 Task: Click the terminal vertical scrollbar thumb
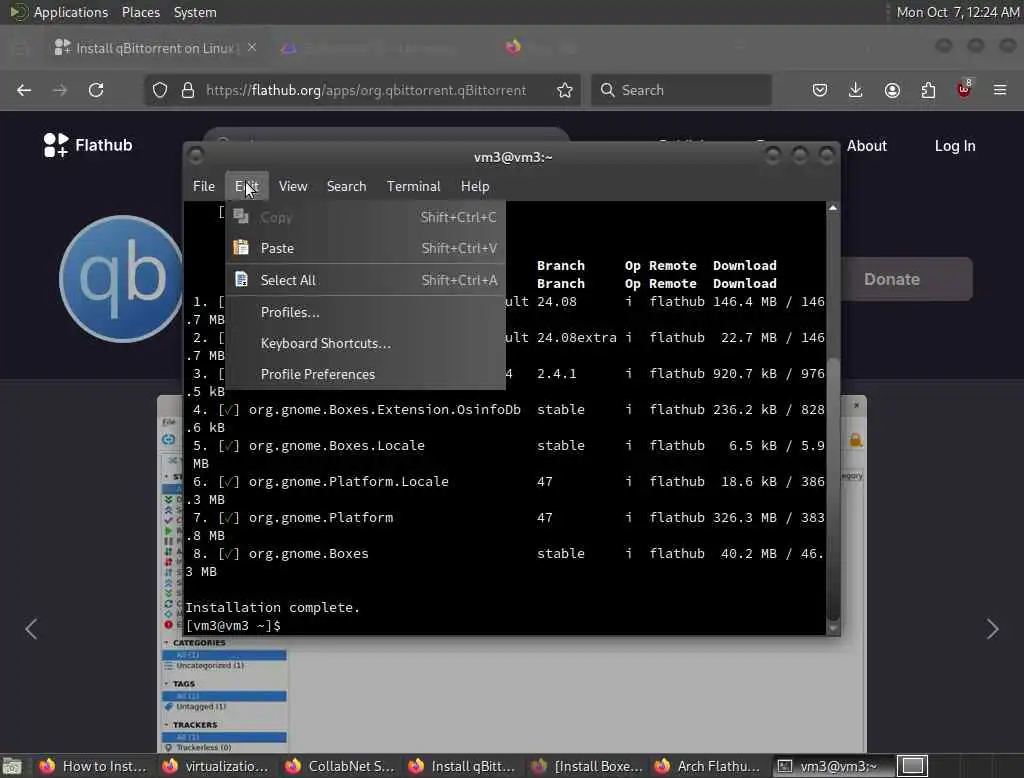pyautogui.click(x=833, y=487)
